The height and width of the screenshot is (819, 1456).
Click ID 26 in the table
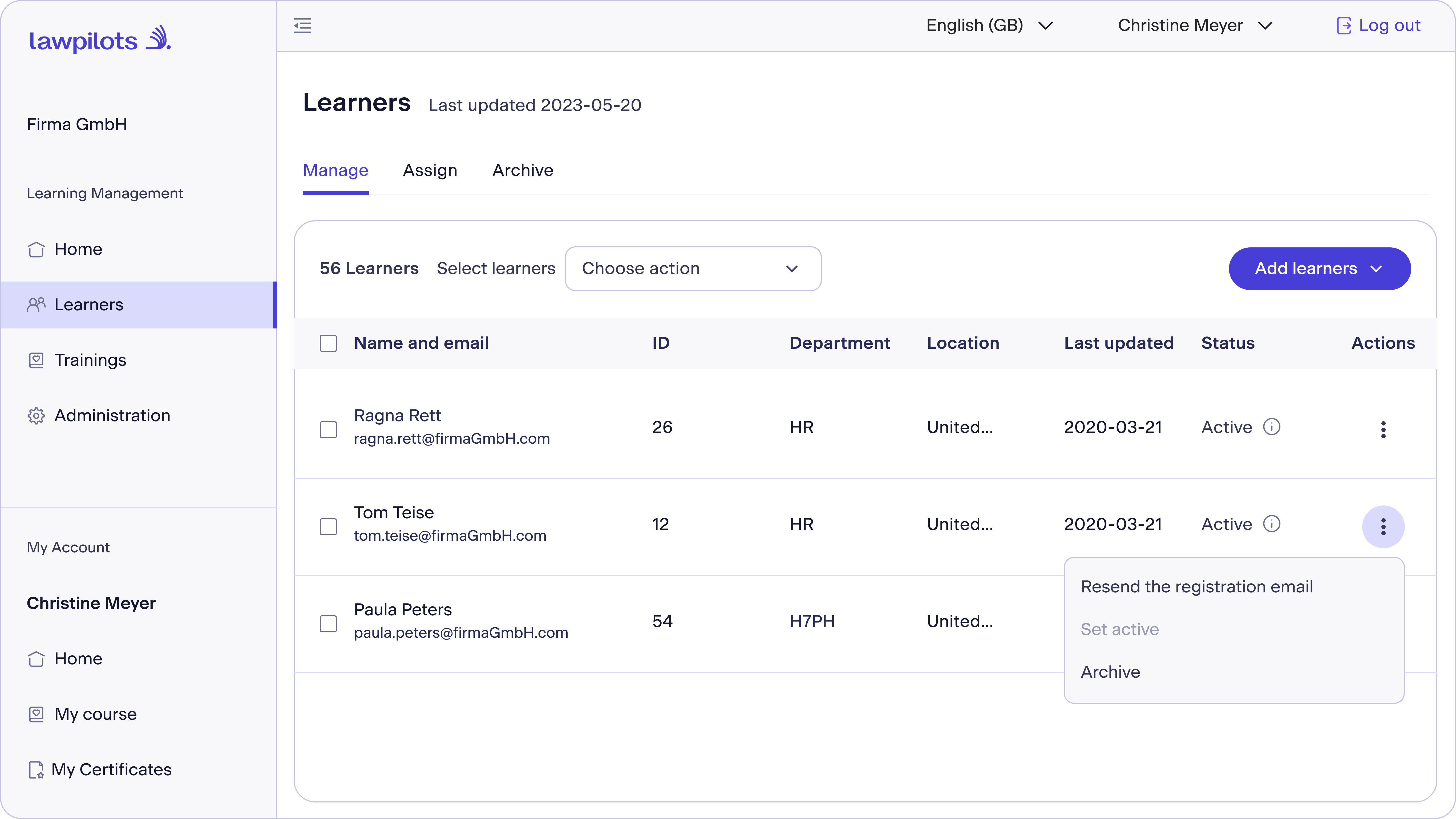pyautogui.click(x=662, y=428)
